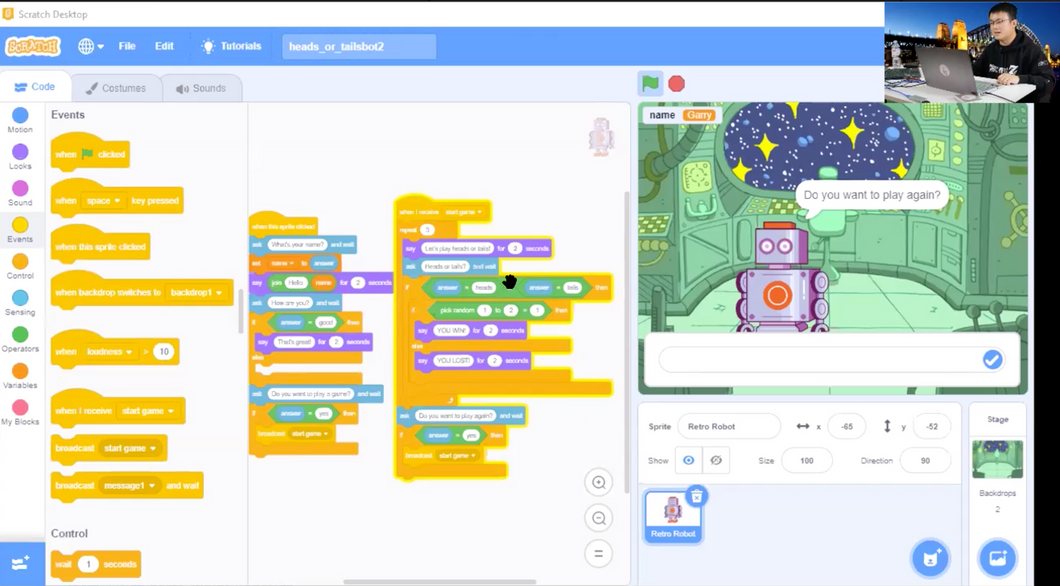Screen dimensions: 1060x586
Task: Open the Choose a Backdrop button
Action: point(997,558)
